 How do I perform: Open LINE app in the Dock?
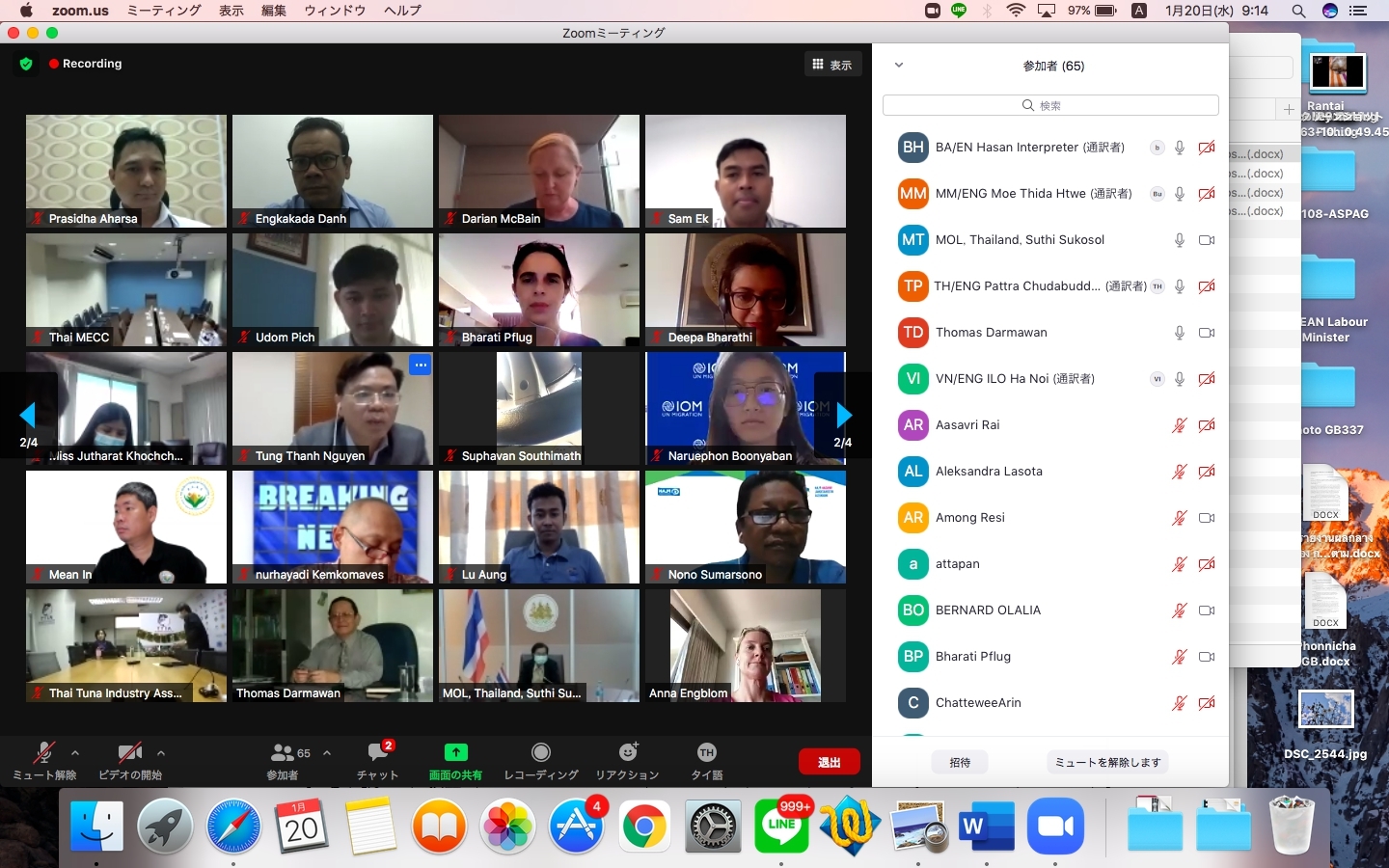click(x=781, y=827)
